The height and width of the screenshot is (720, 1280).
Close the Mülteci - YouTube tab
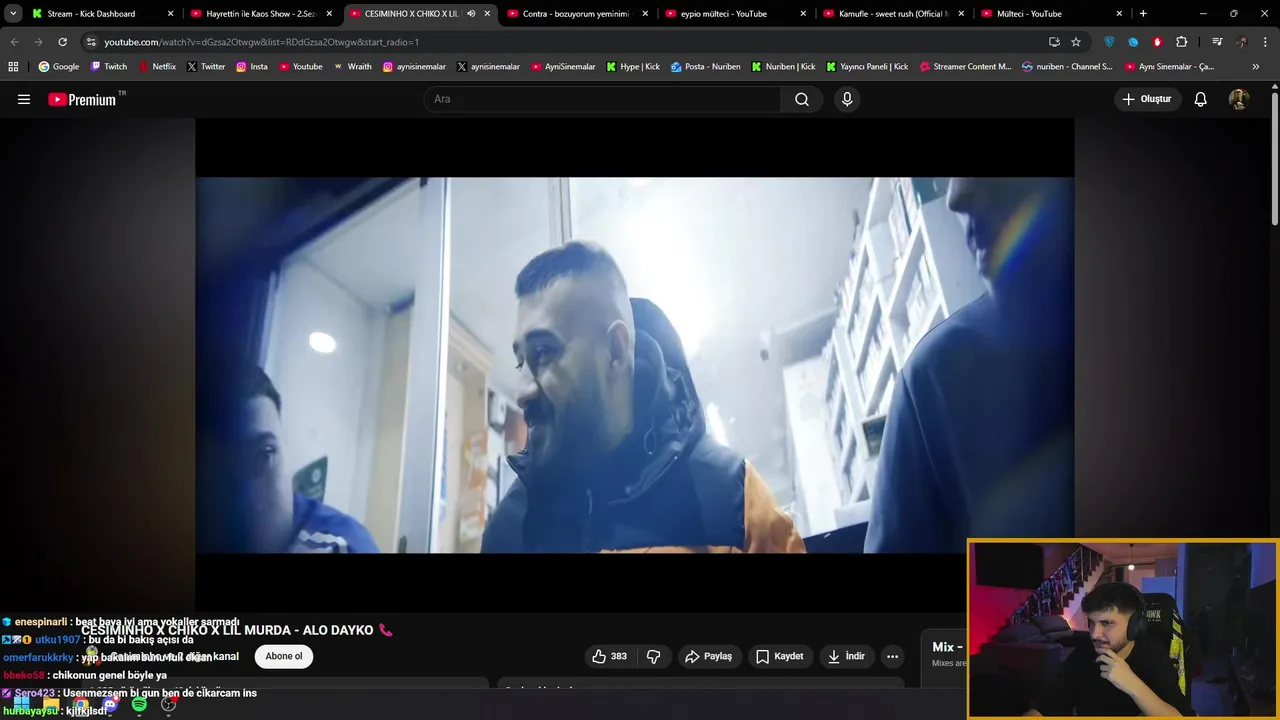click(1119, 14)
